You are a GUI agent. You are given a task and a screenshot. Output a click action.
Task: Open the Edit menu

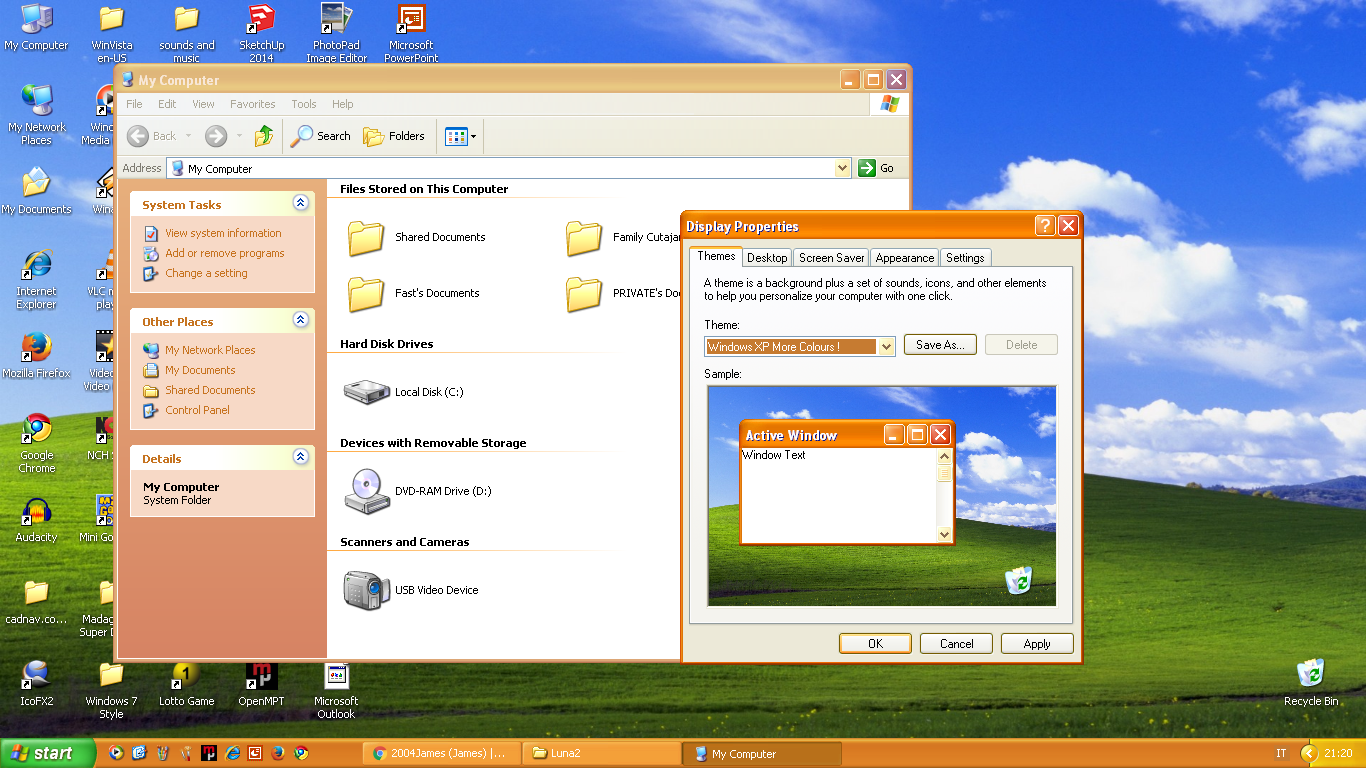(167, 104)
